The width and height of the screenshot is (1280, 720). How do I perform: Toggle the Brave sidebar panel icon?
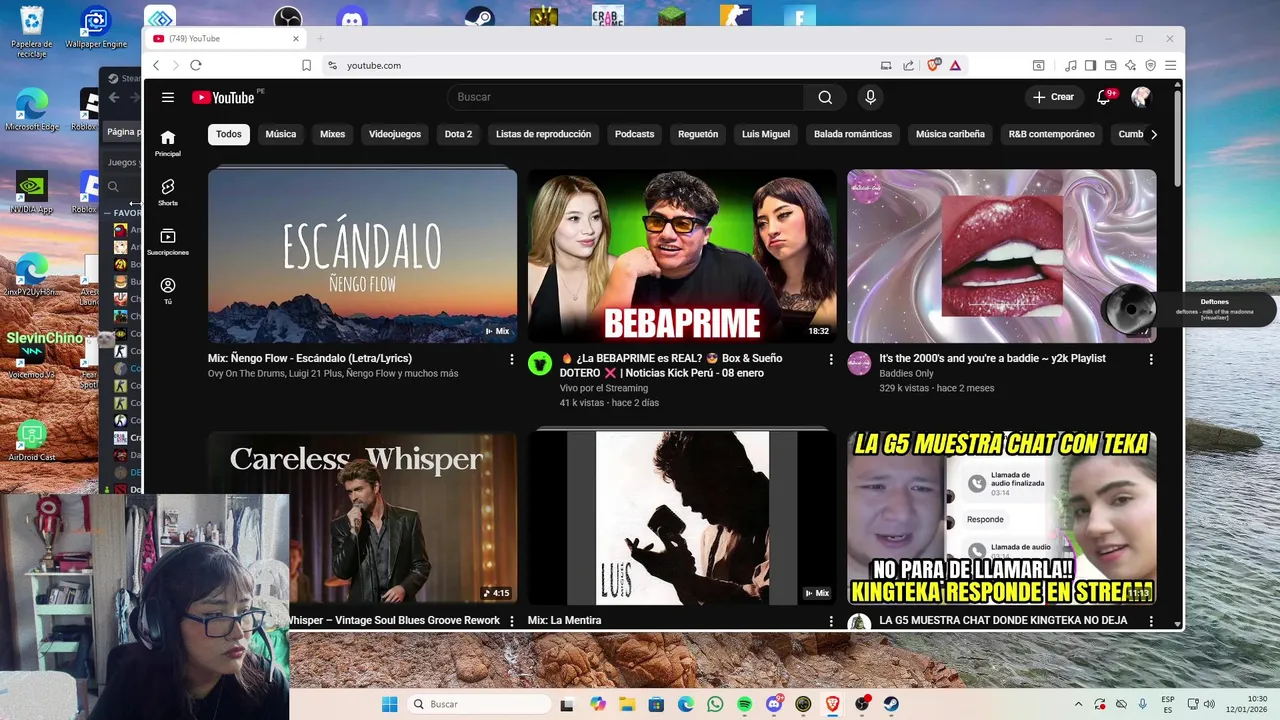tap(1090, 65)
